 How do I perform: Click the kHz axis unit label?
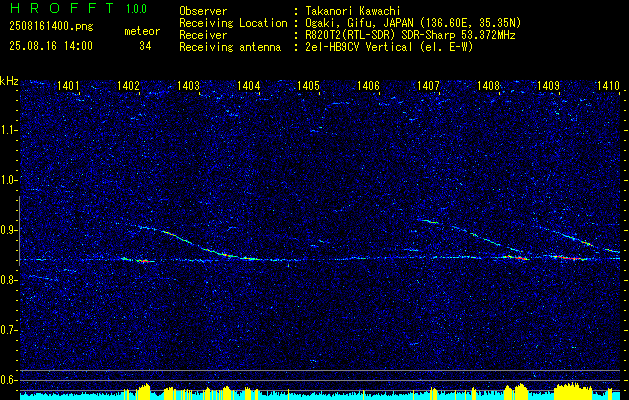pos(9,81)
